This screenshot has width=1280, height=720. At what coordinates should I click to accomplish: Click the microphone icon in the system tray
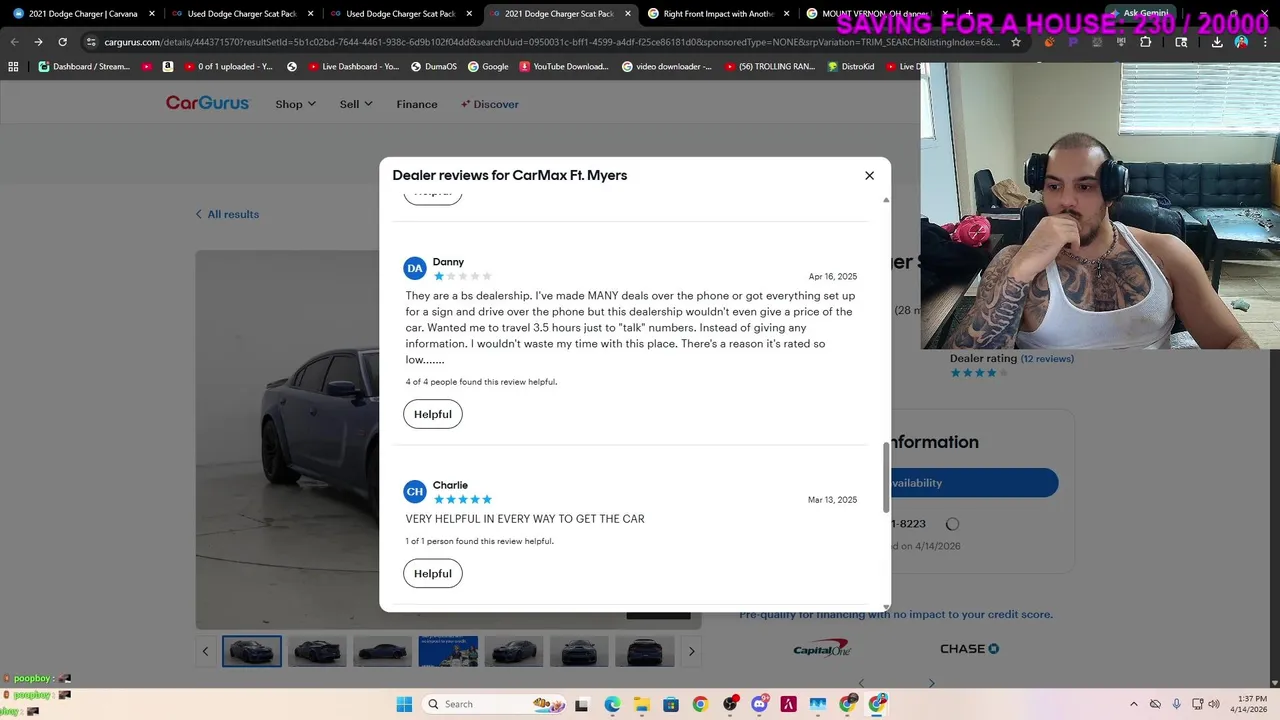click(x=1176, y=704)
